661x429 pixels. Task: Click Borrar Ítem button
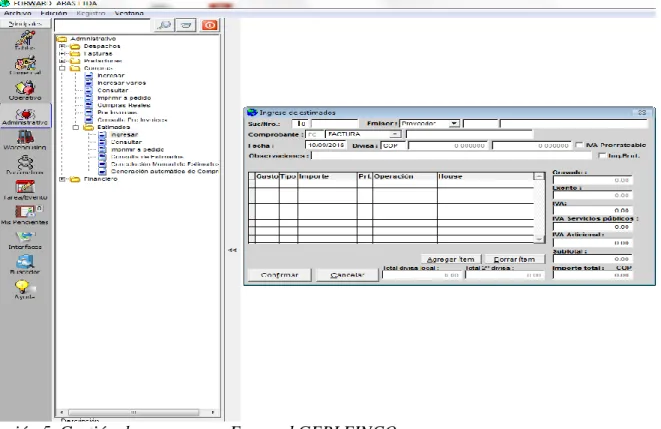click(514, 259)
